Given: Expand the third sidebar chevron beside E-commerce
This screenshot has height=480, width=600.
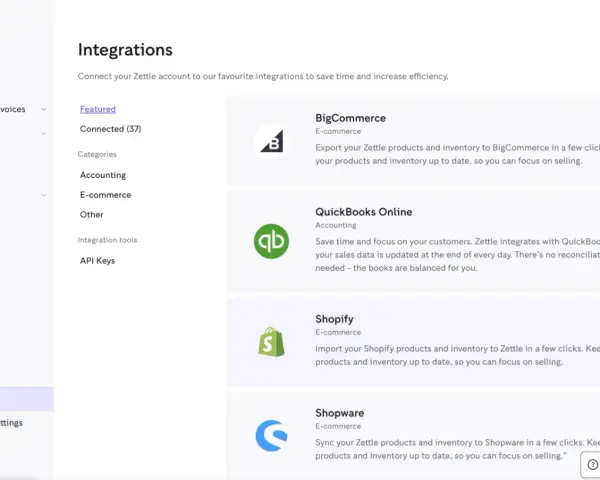Looking at the screenshot, I should coord(44,195).
